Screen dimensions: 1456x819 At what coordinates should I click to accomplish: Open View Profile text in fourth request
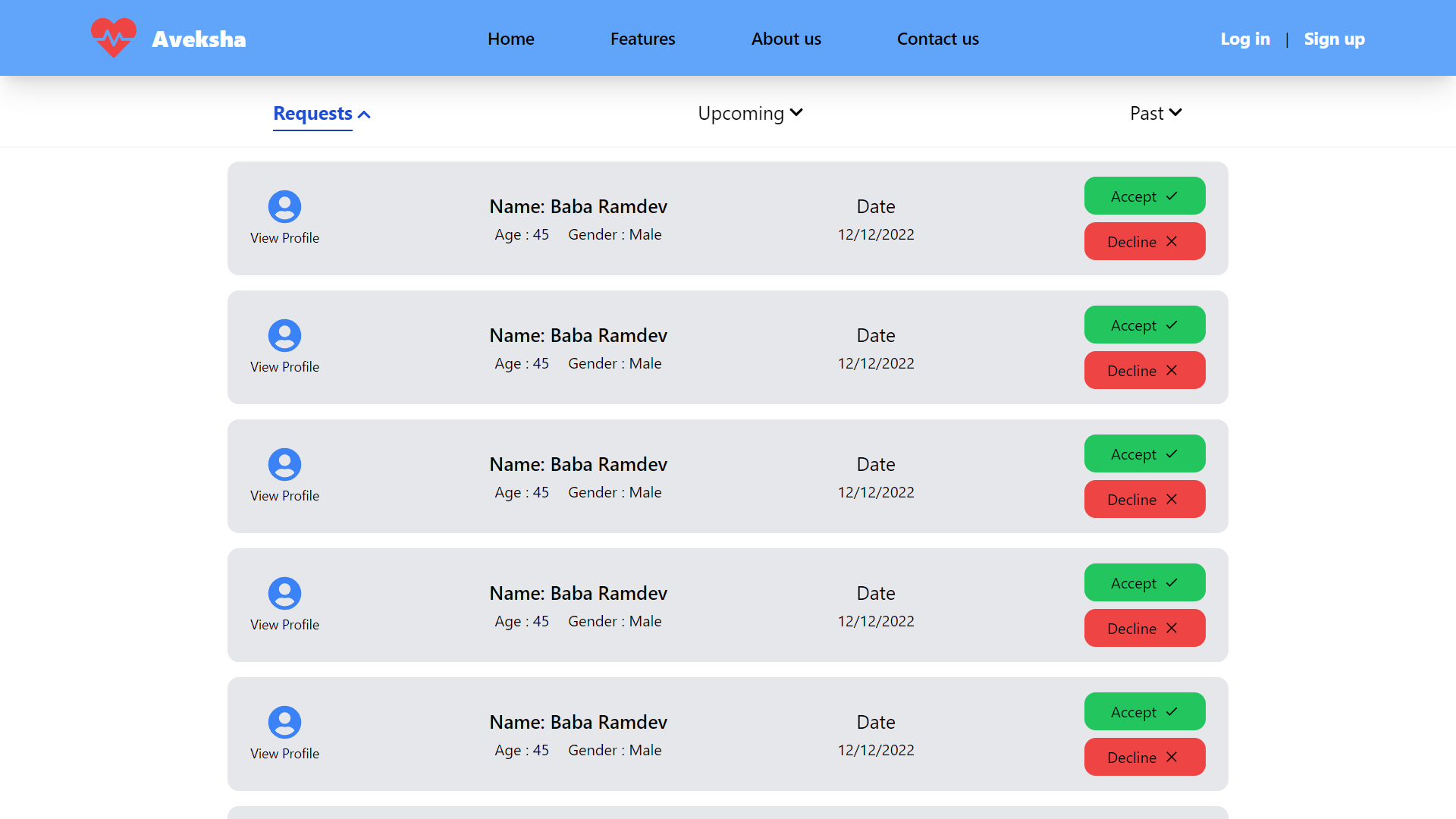pos(284,625)
